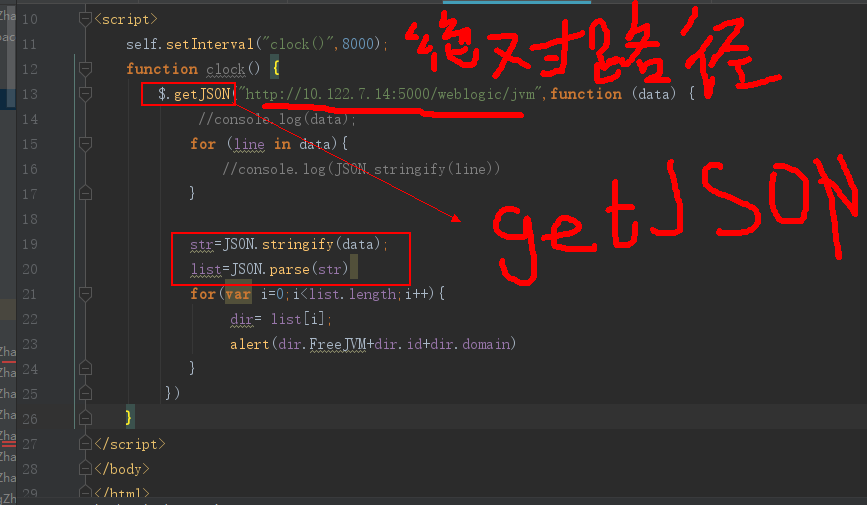867x505 pixels.
Task: Click the line variable in for-in loop
Action: (249, 144)
